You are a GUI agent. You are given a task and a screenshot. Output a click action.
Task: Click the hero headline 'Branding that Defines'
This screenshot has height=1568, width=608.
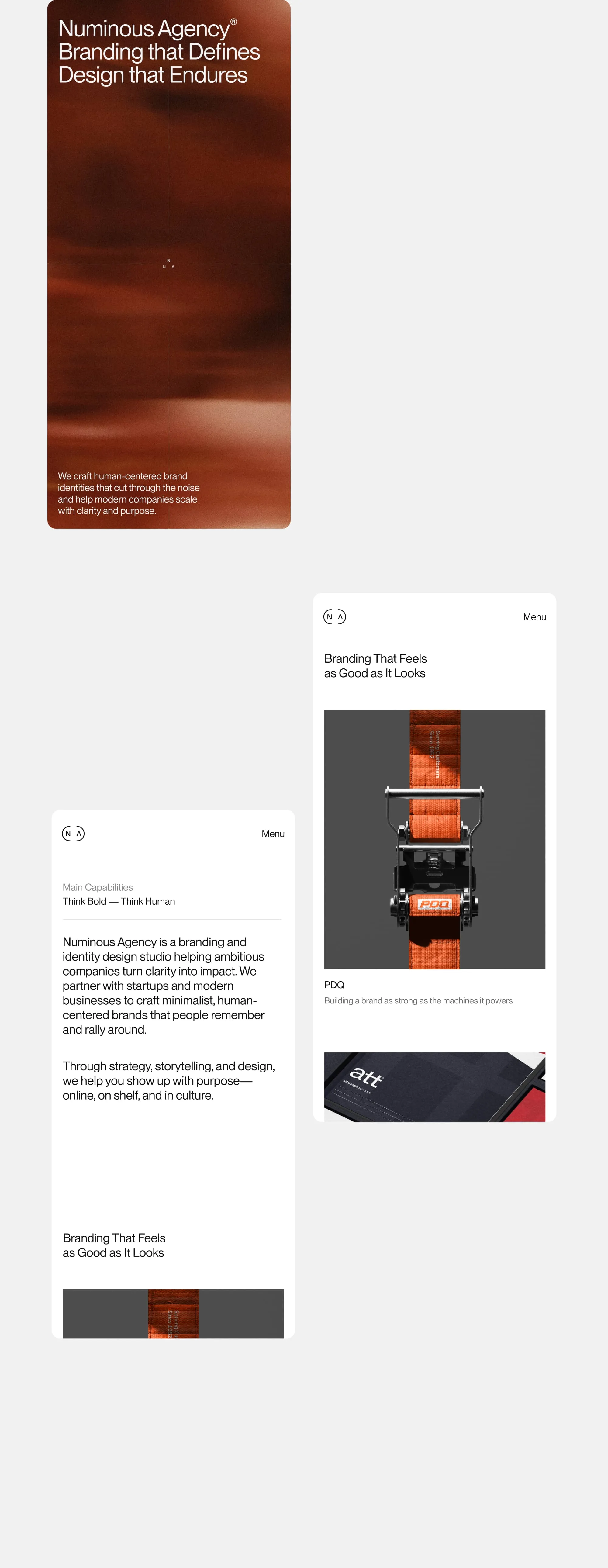[x=159, y=52]
